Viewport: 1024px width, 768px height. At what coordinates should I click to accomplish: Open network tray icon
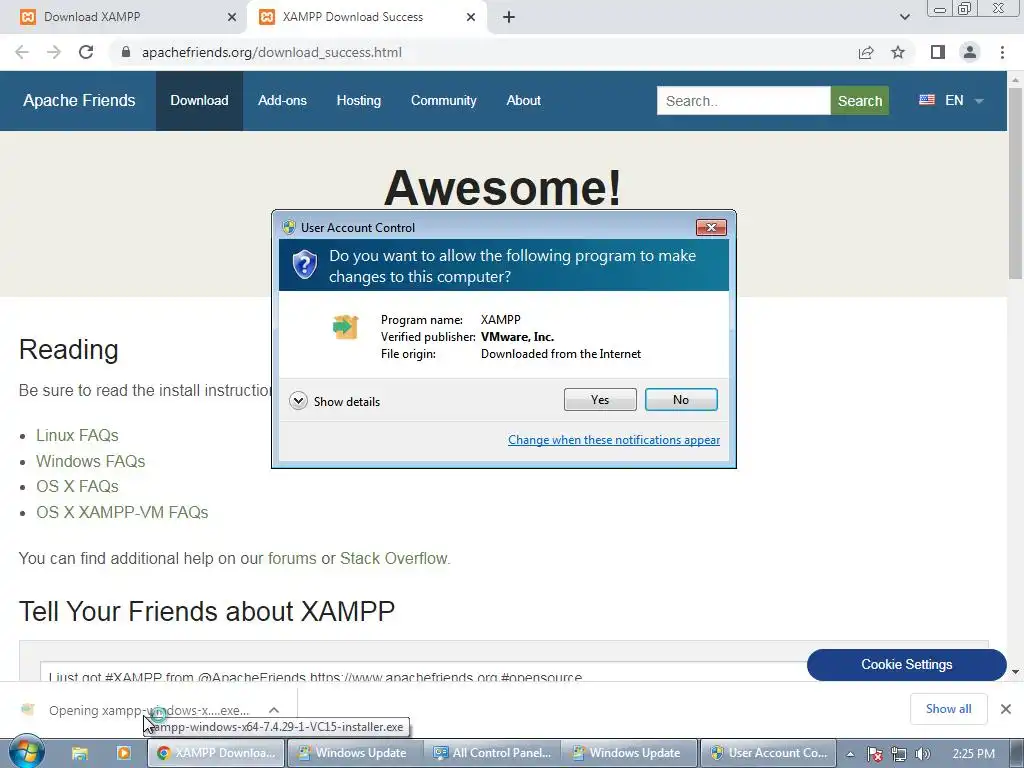click(x=899, y=754)
